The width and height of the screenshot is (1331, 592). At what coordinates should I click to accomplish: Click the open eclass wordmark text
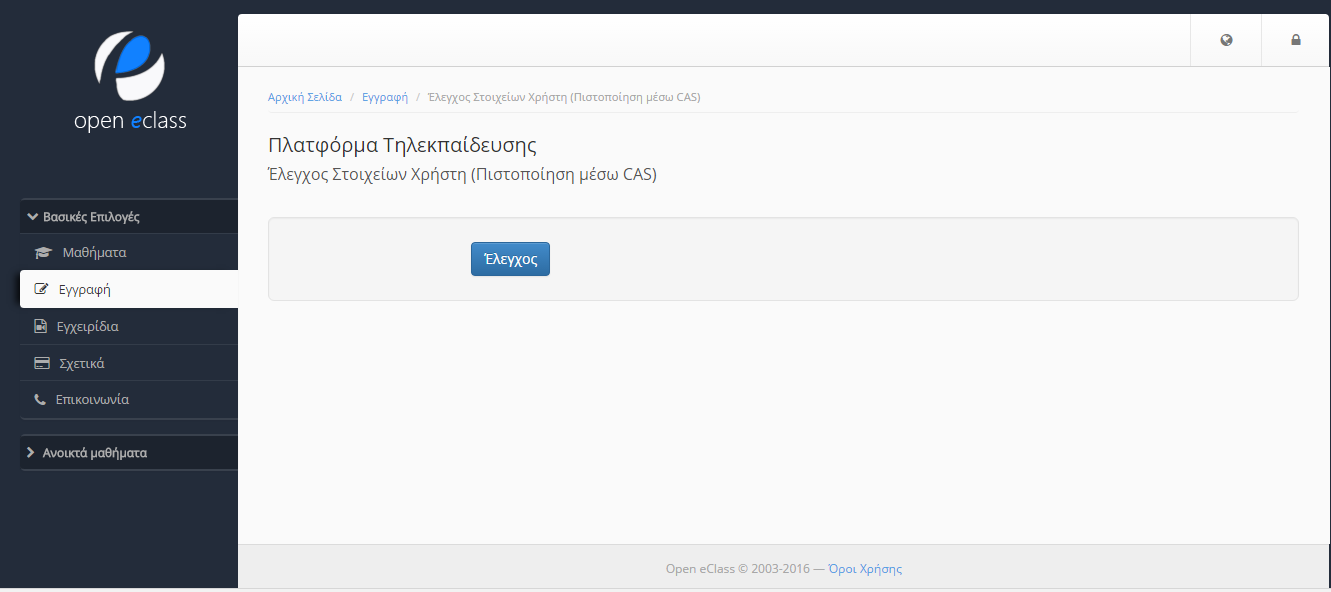(130, 121)
